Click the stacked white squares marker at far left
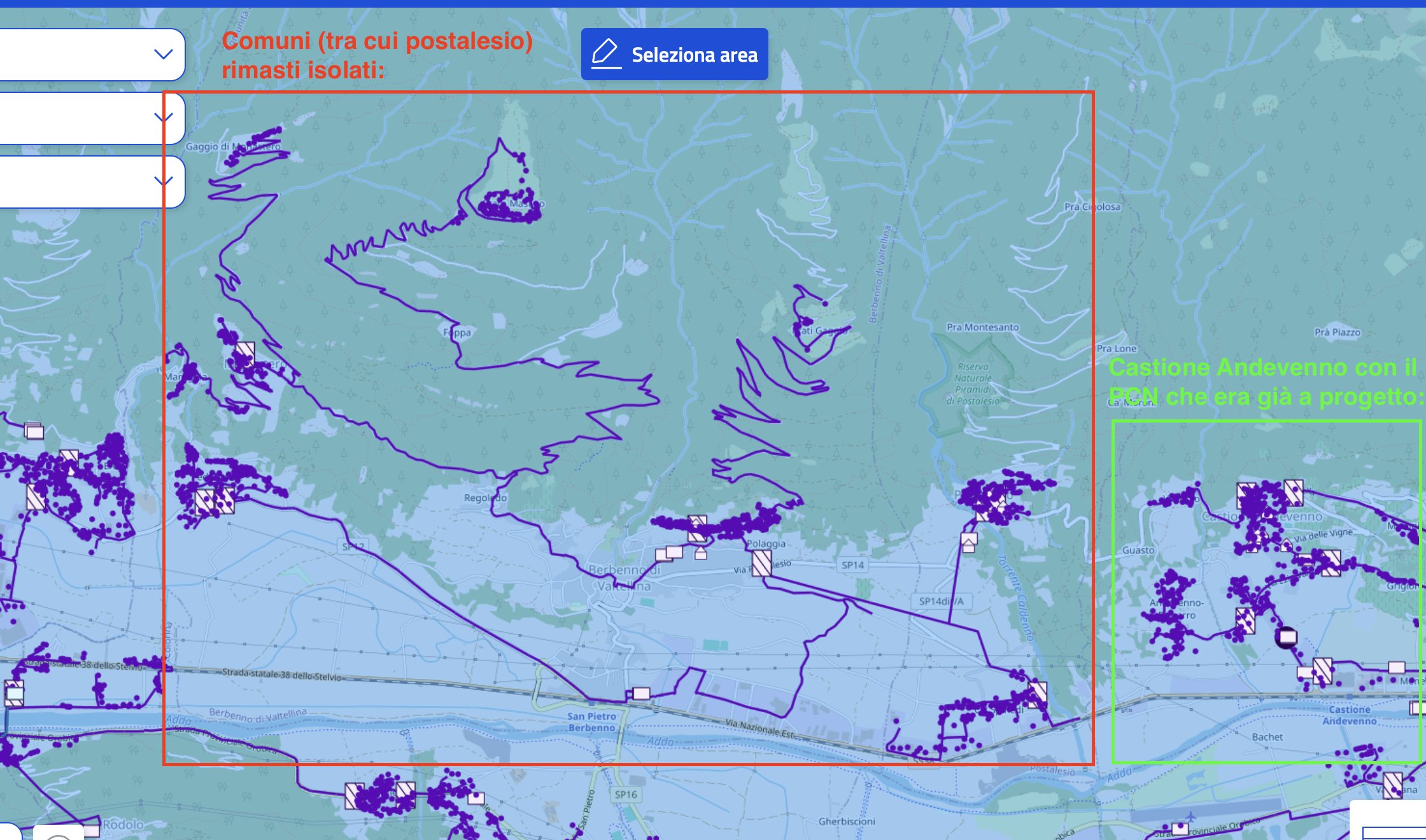Image resolution: width=1426 pixels, height=840 pixels. pos(34,431)
